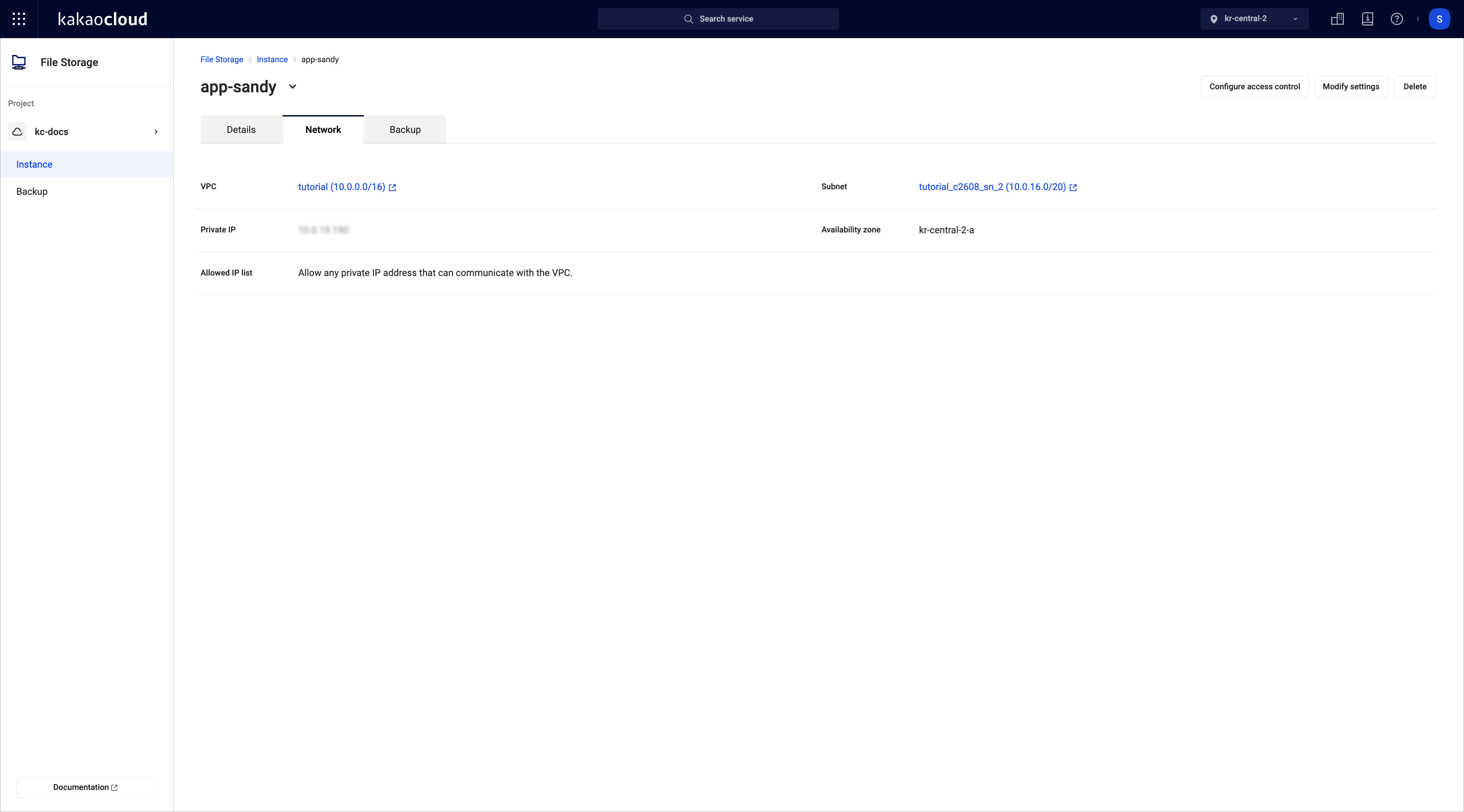Click the kc-docs cloud project icon
The image size is (1464, 812).
(18, 132)
